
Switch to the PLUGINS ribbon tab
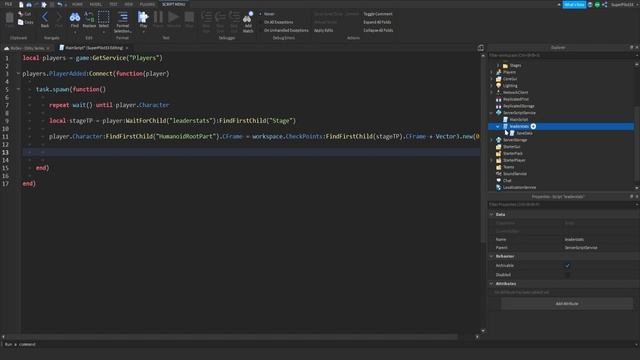(147, 4)
